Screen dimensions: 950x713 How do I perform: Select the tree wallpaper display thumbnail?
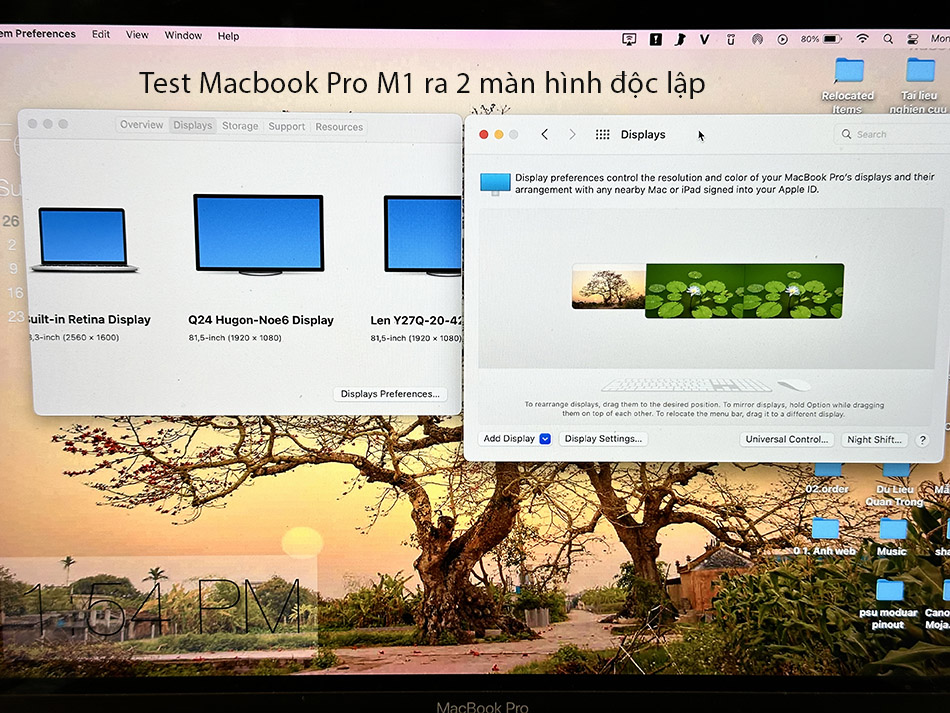point(608,286)
